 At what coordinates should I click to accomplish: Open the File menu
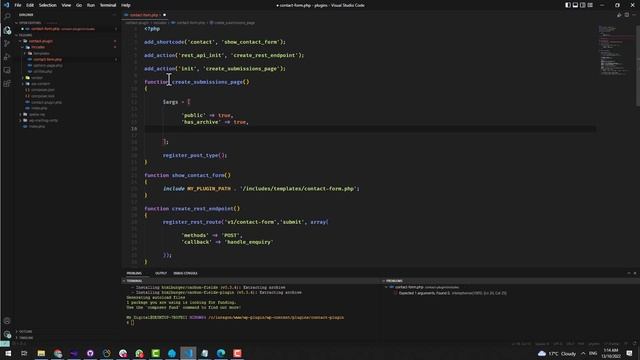coord(18,5)
